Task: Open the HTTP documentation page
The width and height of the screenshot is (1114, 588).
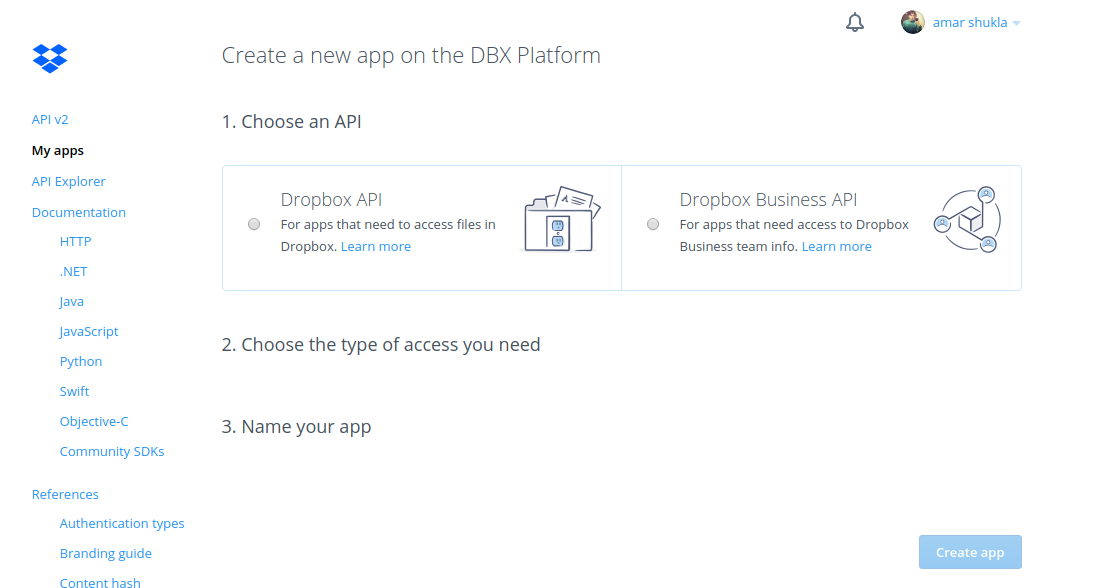Action: tap(75, 241)
